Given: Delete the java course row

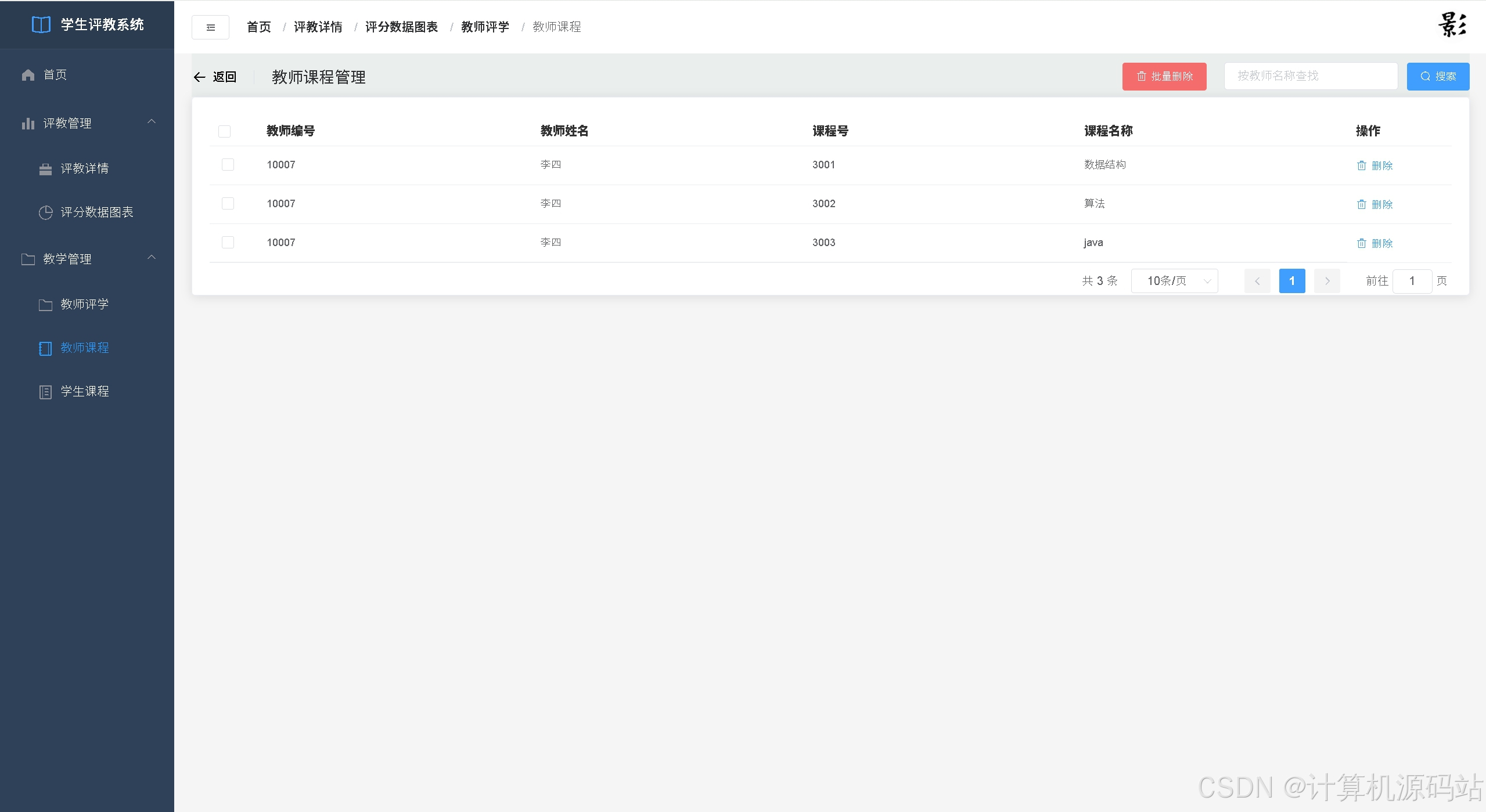Looking at the screenshot, I should point(1375,243).
